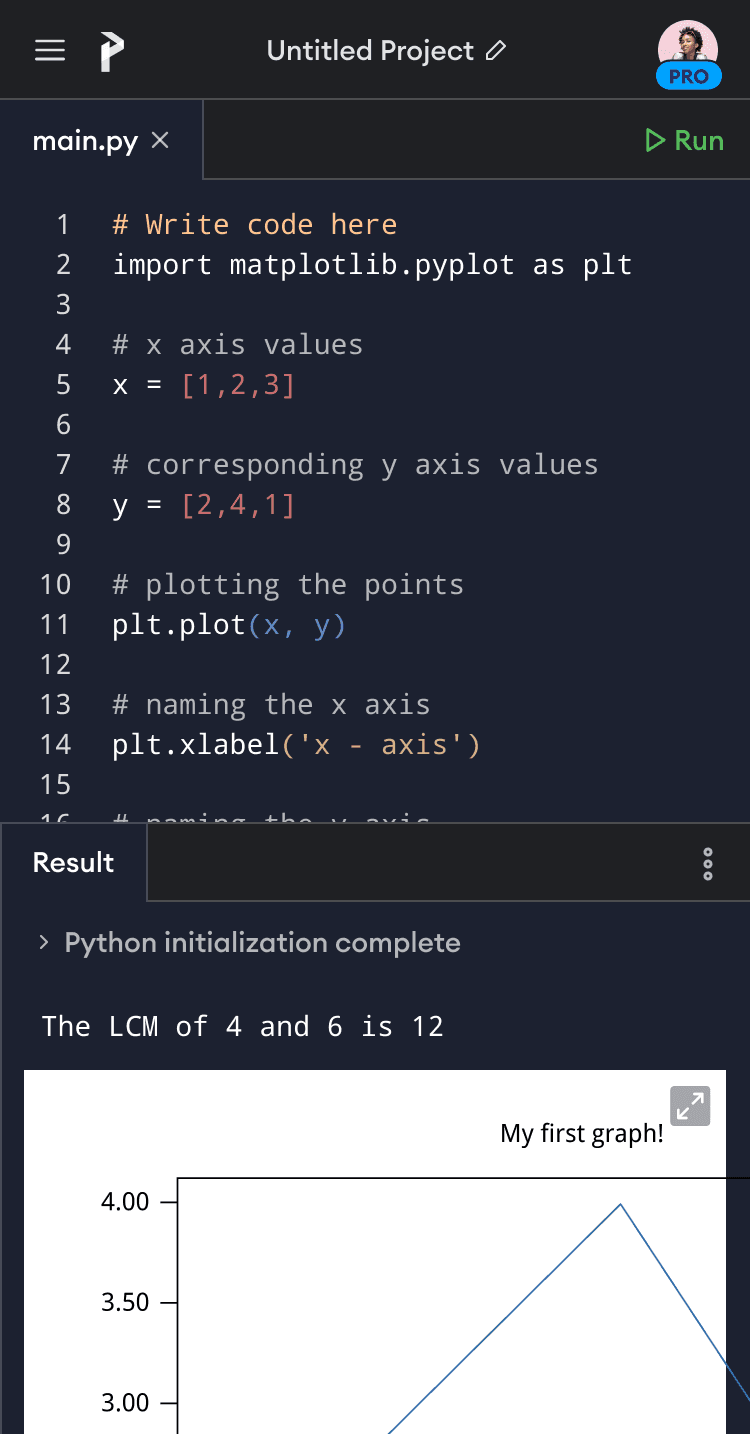Switch to the Result tab
The width and height of the screenshot is (750, 1434).
(x=73, y=862)
